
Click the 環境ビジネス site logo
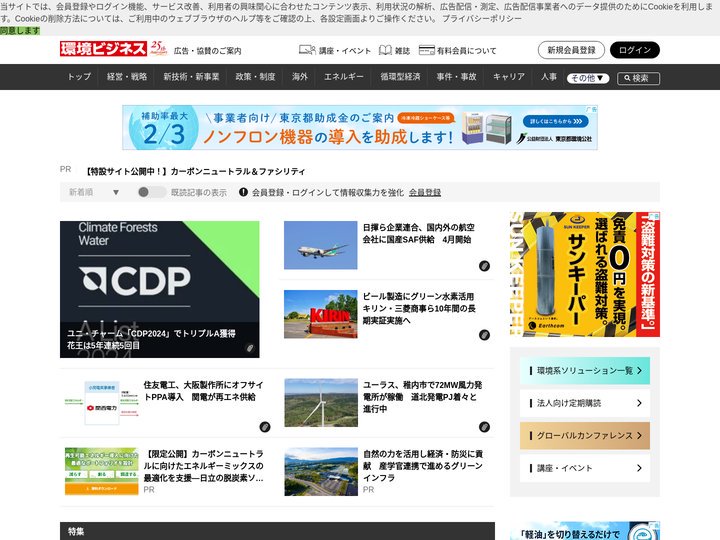[x=103, y=49]
